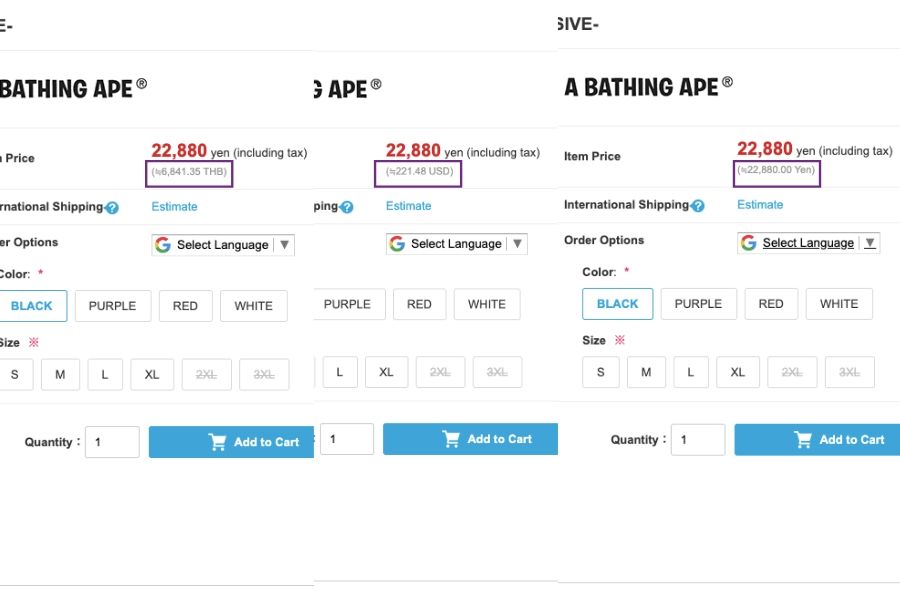This screenshot has width=900, height=600.
Task: Choose size M in THB panel
Action: click(60, 375)
